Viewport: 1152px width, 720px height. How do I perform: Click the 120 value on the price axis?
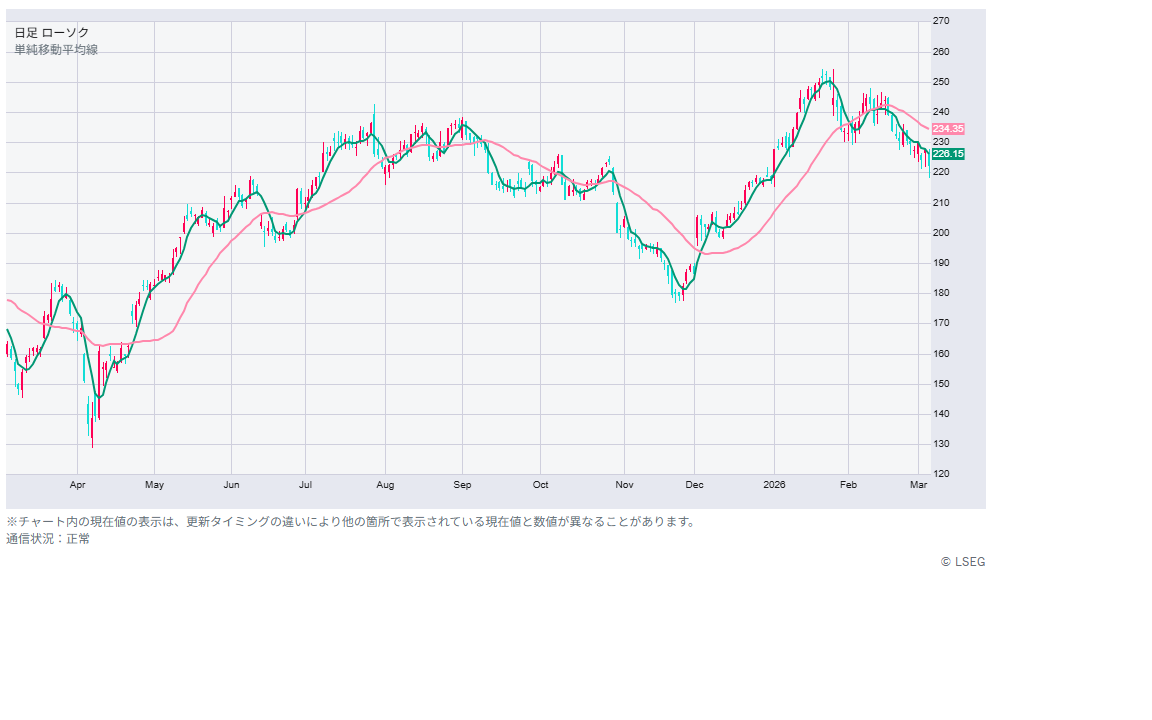pos(941,474)
